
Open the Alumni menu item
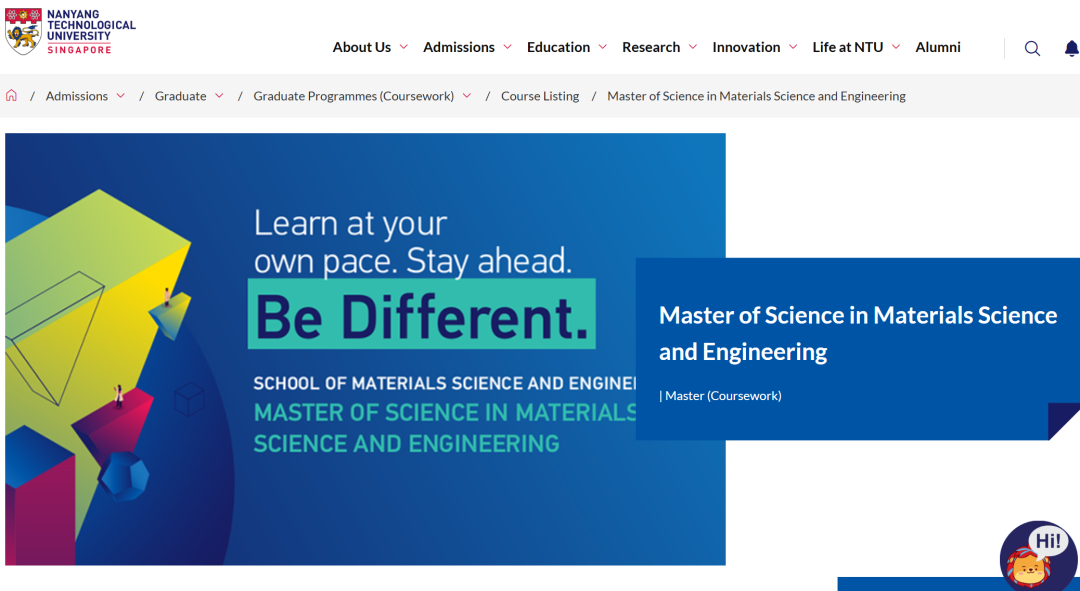[938, 47]
